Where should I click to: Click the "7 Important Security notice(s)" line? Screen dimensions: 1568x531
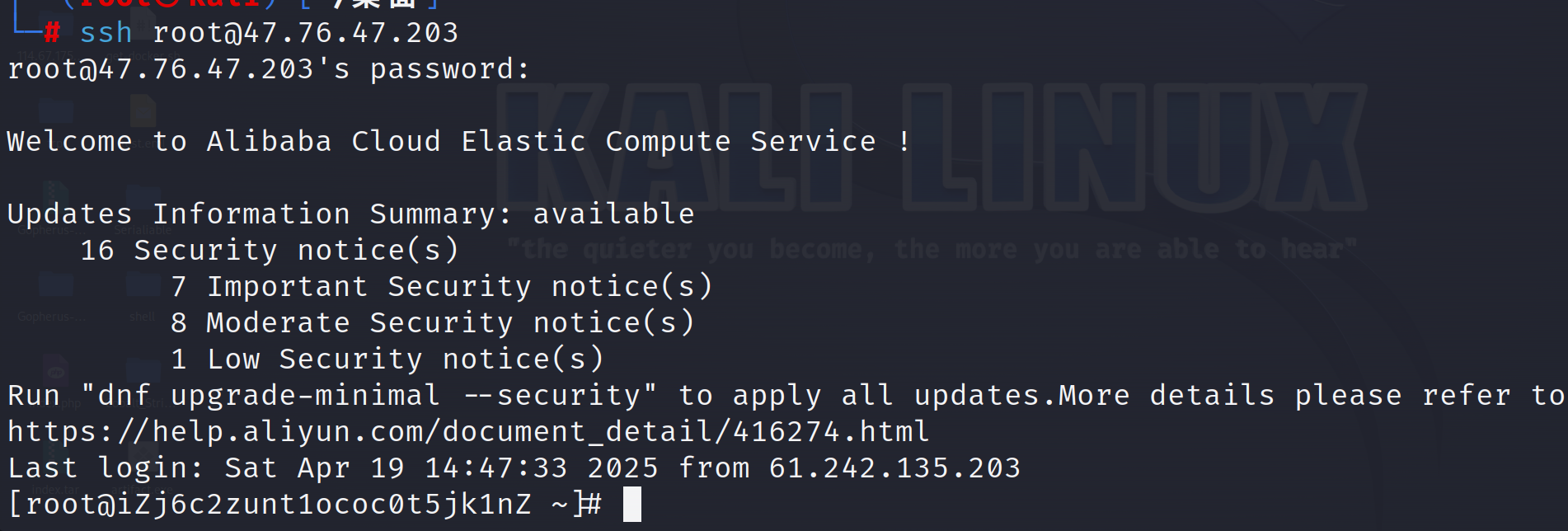[441, 287]
